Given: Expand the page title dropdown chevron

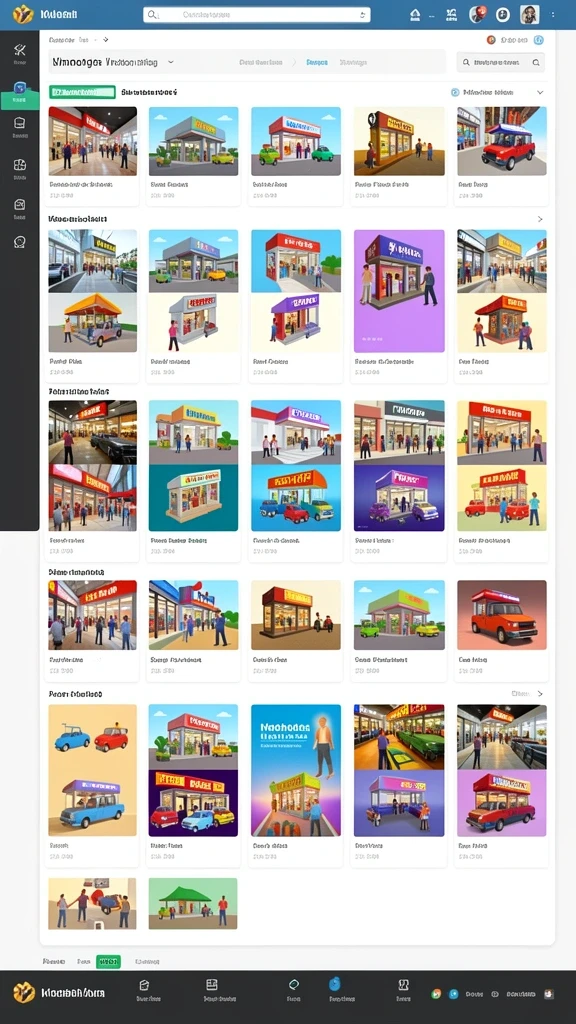Looking at the screenshot, I should coord(171,62).
